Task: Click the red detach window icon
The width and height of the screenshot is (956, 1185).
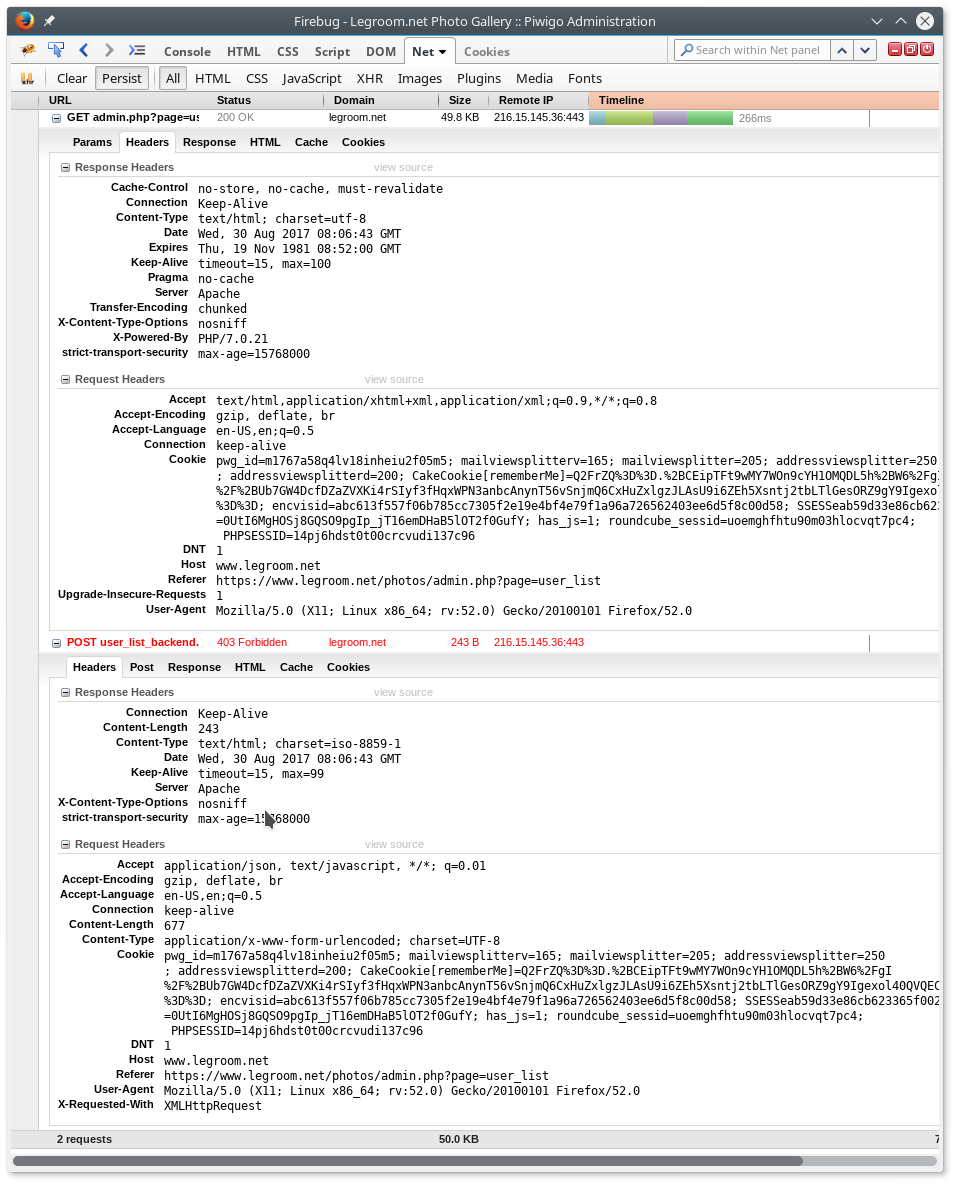Action: (911, 49)
